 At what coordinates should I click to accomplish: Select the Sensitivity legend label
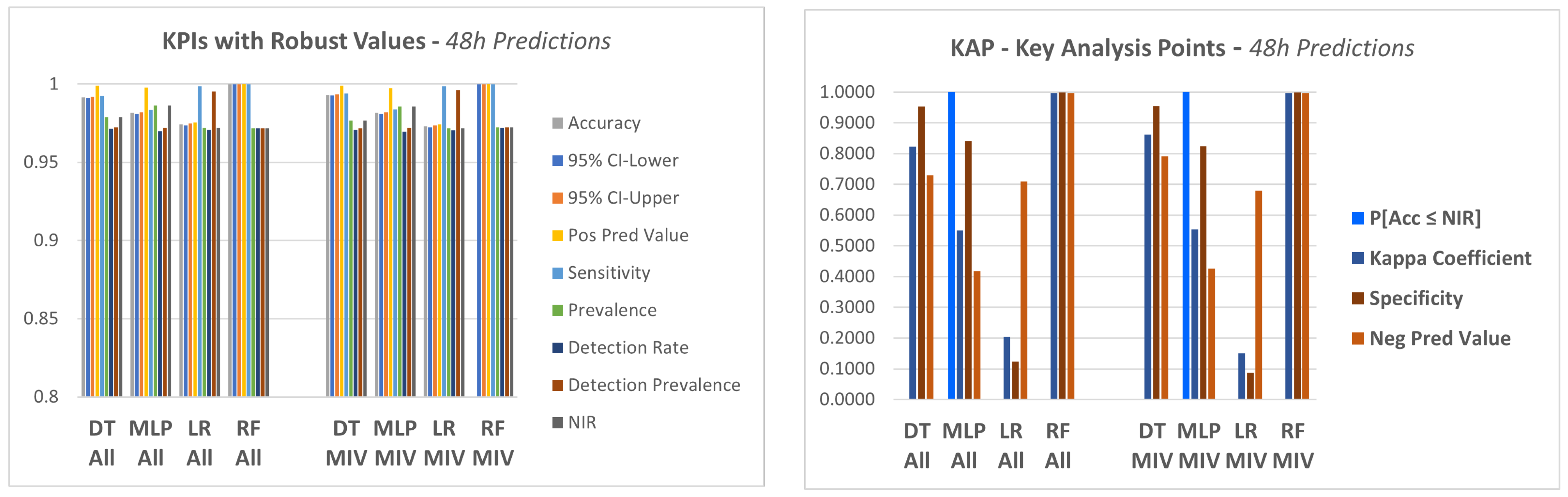coord(609,273)
